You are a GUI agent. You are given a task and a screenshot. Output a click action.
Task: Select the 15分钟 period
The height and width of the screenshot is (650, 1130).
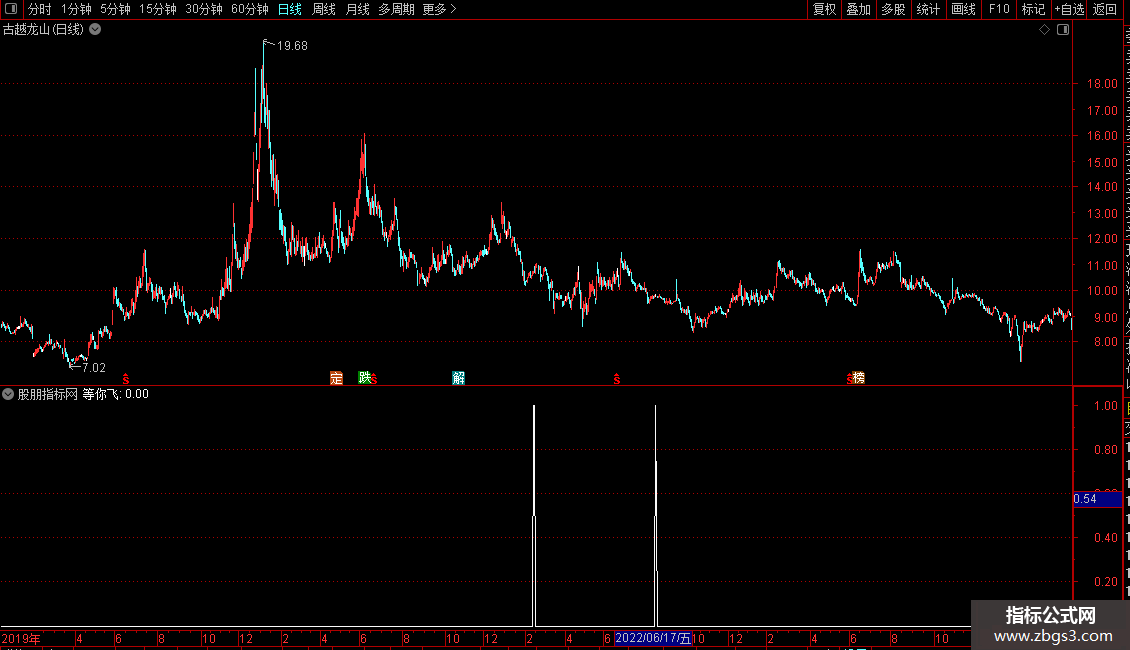158,9
